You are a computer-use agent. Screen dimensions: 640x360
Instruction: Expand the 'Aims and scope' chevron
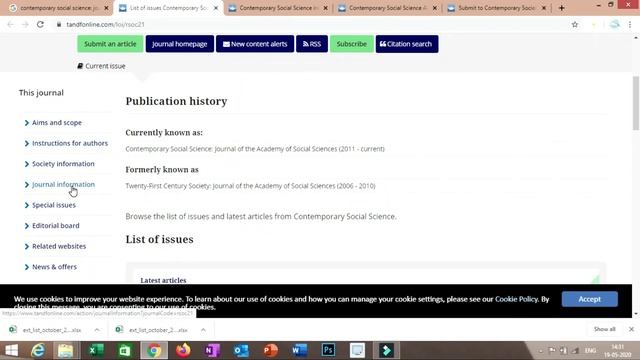pos(27,122)
